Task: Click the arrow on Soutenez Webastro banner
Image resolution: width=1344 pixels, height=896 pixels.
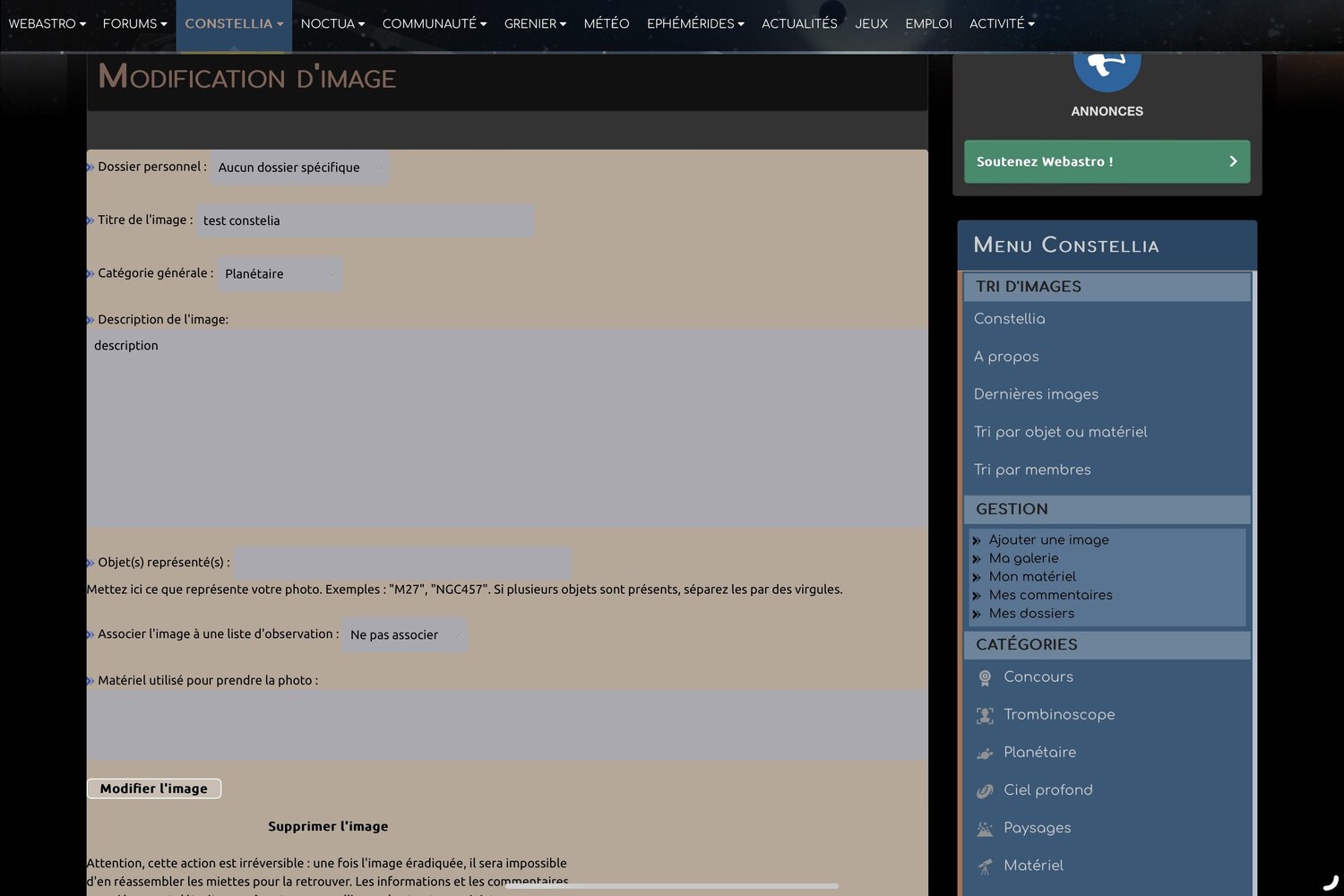Action: (x=1233, y=161)
